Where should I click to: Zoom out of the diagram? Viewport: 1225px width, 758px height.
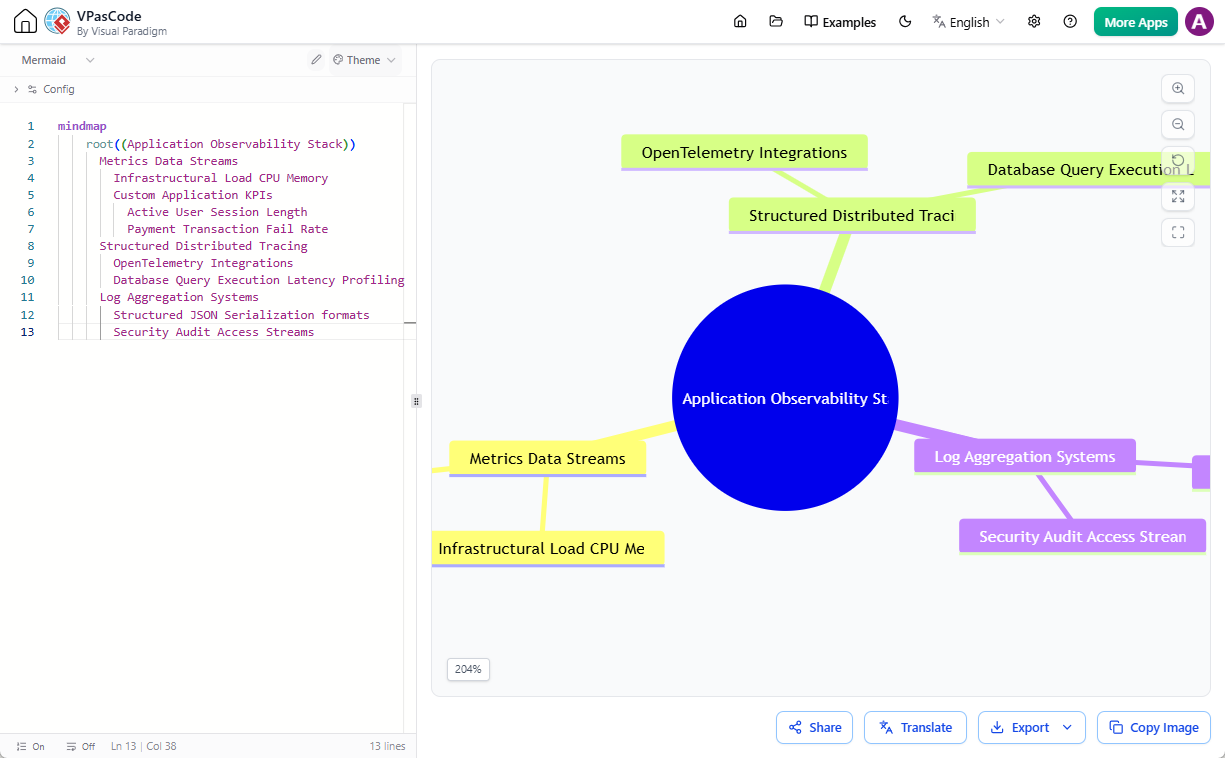click(x=1178, y=125)
